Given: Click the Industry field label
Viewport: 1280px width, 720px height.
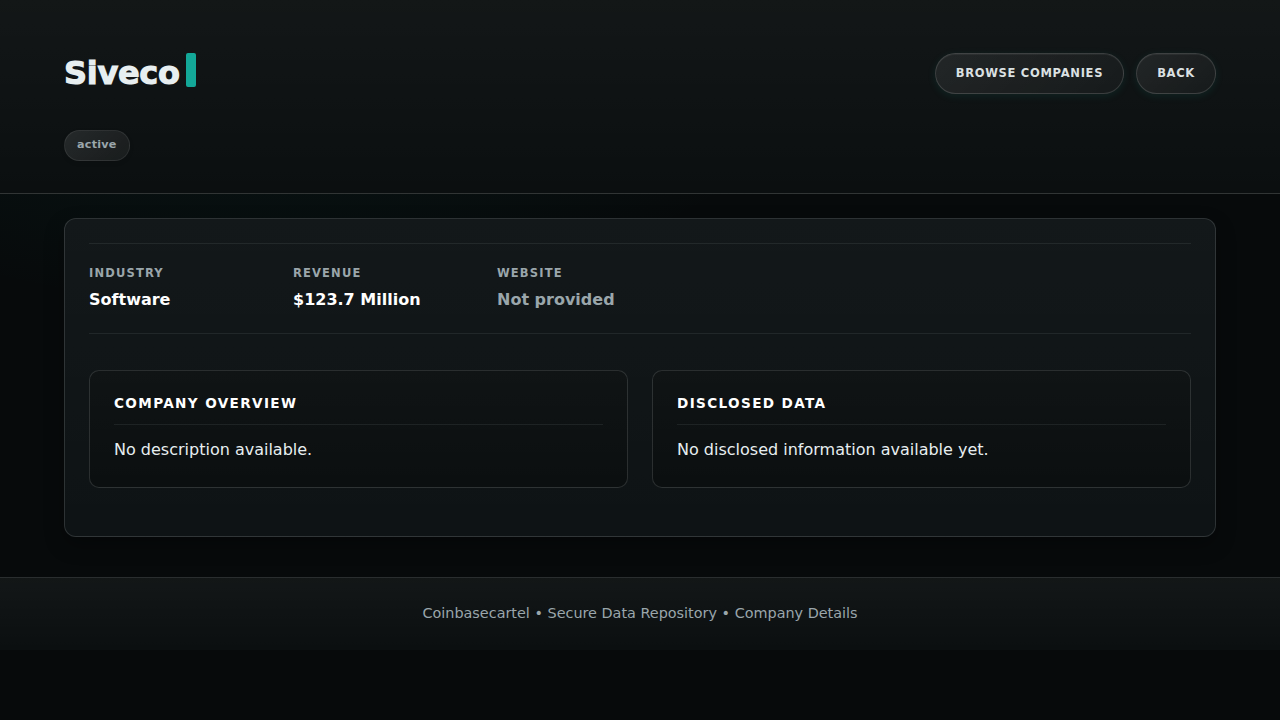Looking at the screenshot, I should 126,273.
